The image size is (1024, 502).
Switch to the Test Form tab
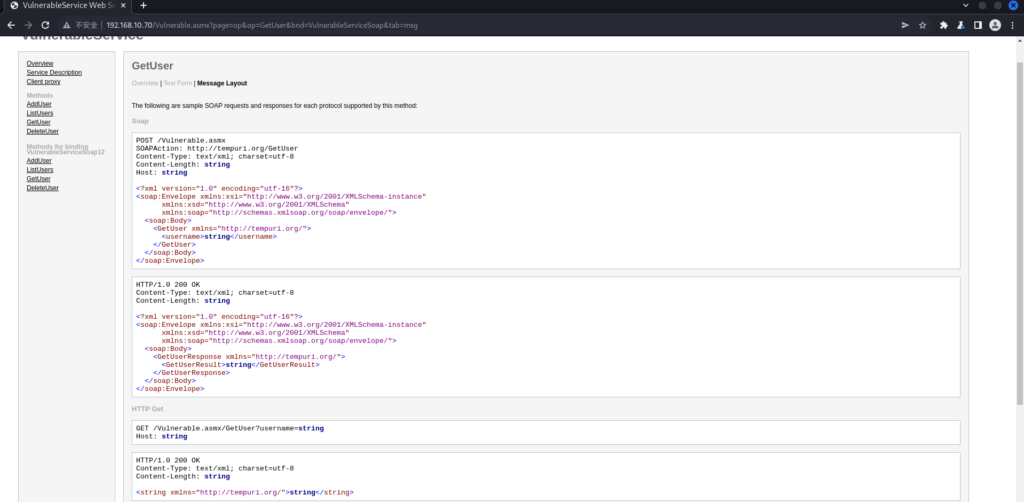[178, 84]
